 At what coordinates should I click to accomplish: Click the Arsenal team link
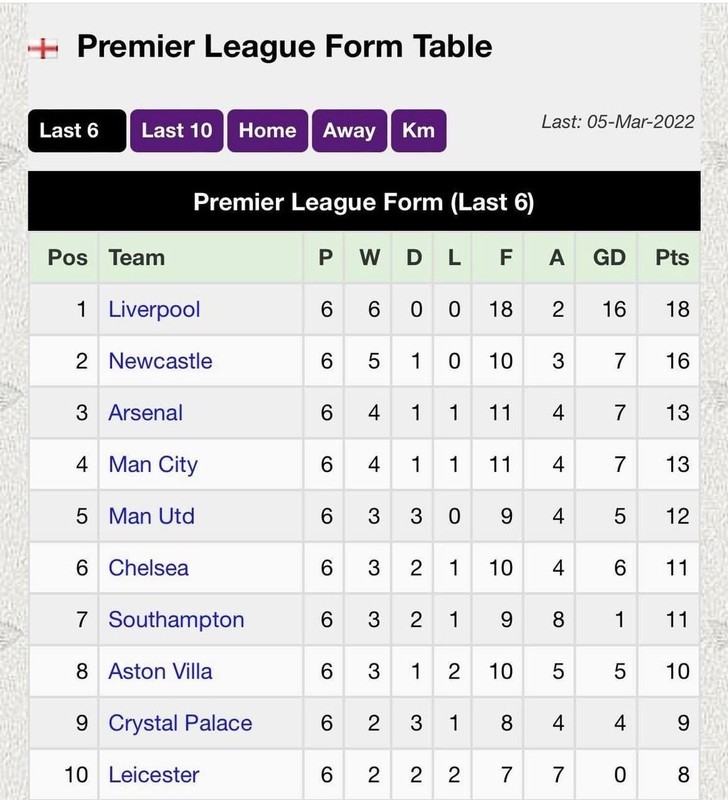146,412
